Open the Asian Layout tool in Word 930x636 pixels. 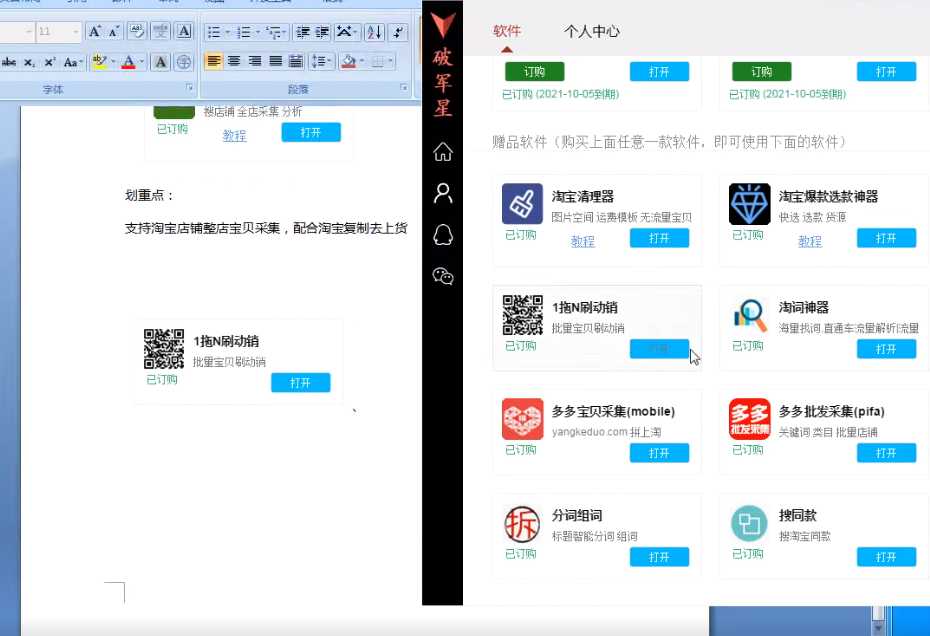[x=345, y=32]
